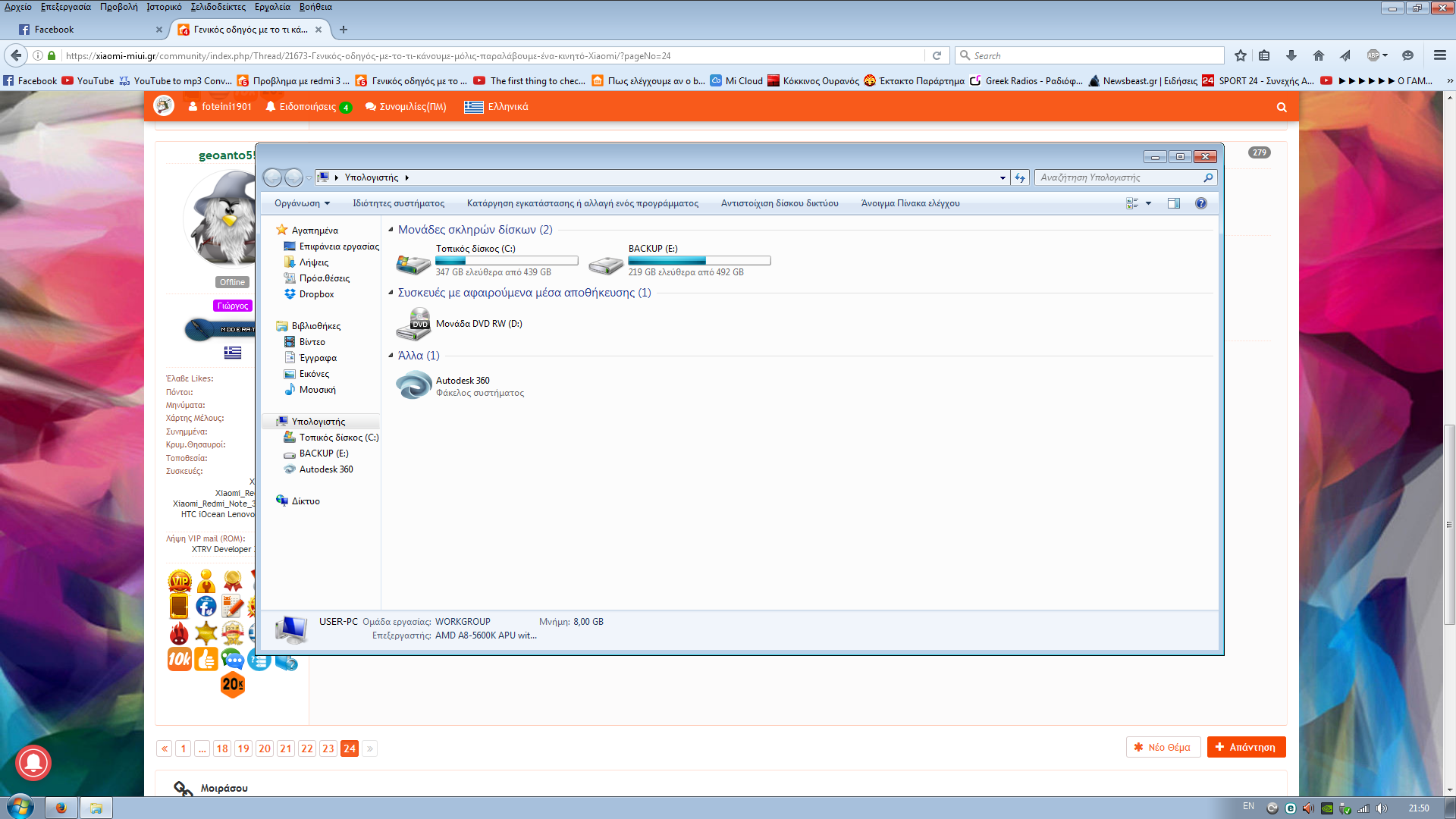Open the Firefox hamburger menu icon
1456x819 pixels.
tap(1439, 55)
